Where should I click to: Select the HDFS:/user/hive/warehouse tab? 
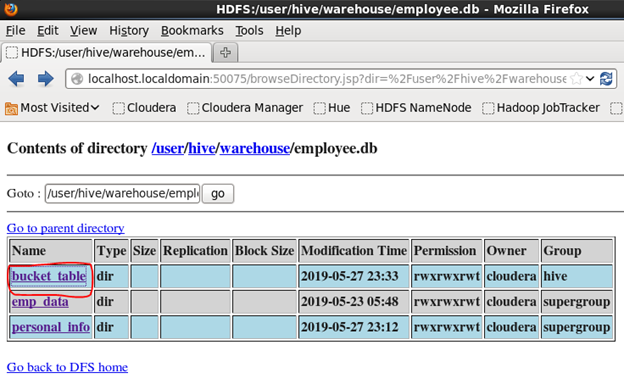tap(106, 52)
